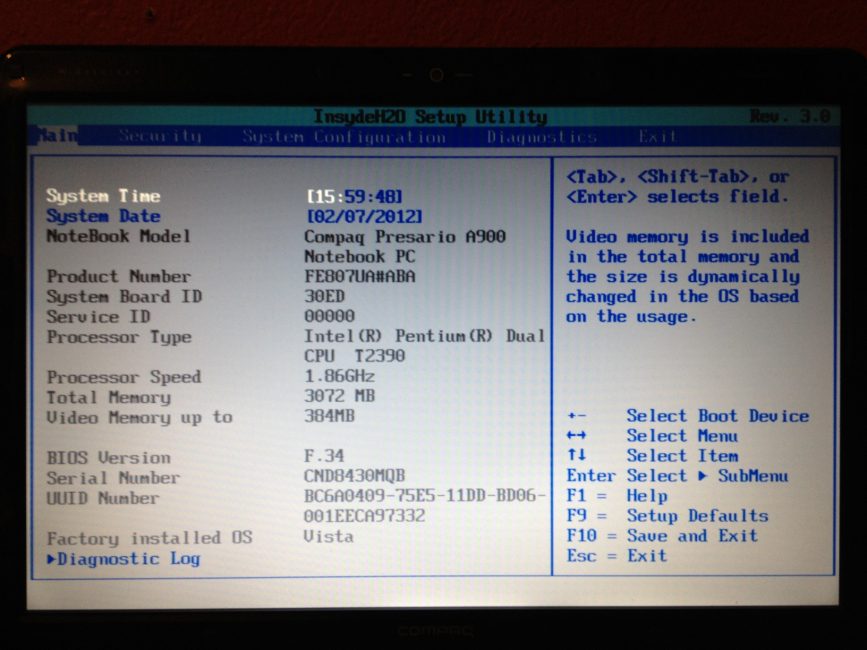Click the Product Number label

118,276
